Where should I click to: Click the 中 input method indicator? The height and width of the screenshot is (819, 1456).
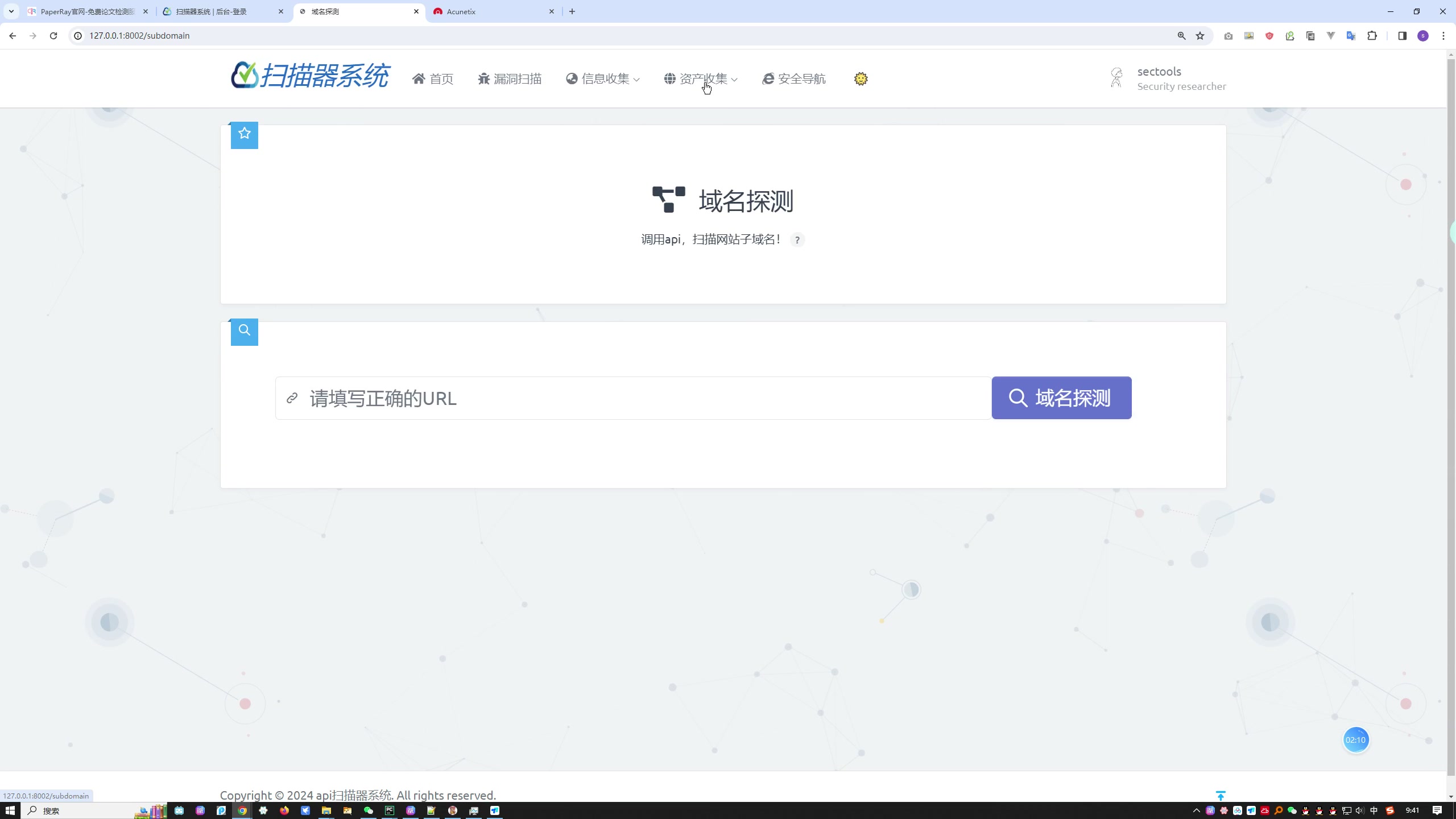(1374, 810)
